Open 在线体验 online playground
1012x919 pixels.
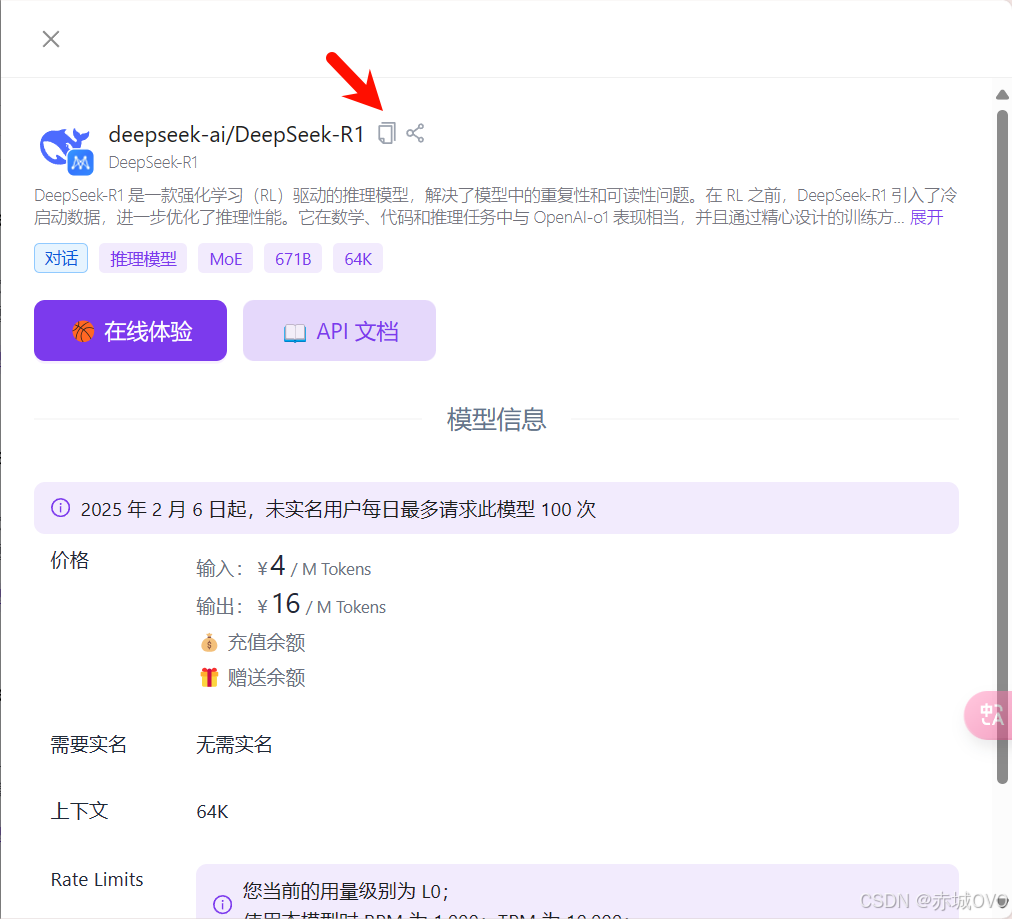point(130,330)
